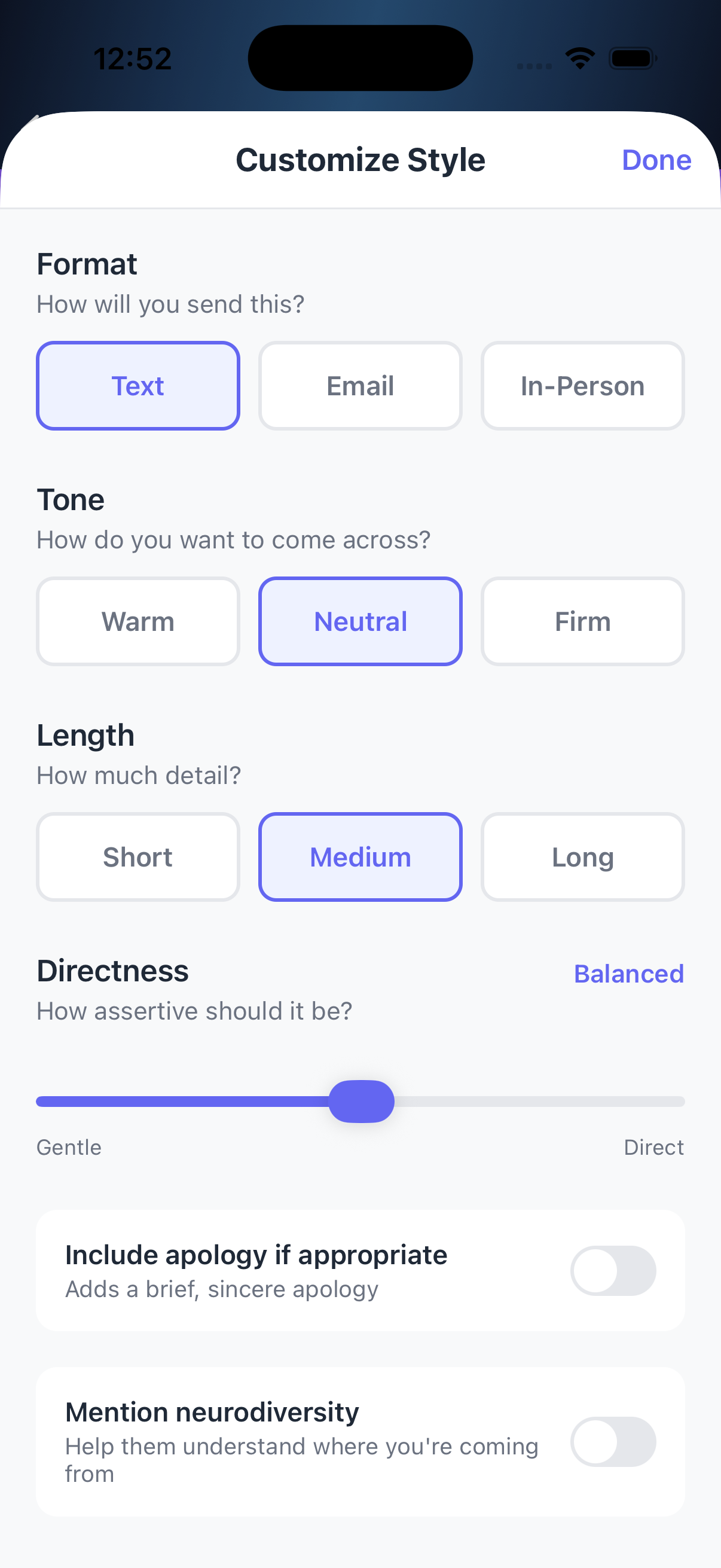Select the Neutral tone option
The image size is (721, 1568).
360,621
